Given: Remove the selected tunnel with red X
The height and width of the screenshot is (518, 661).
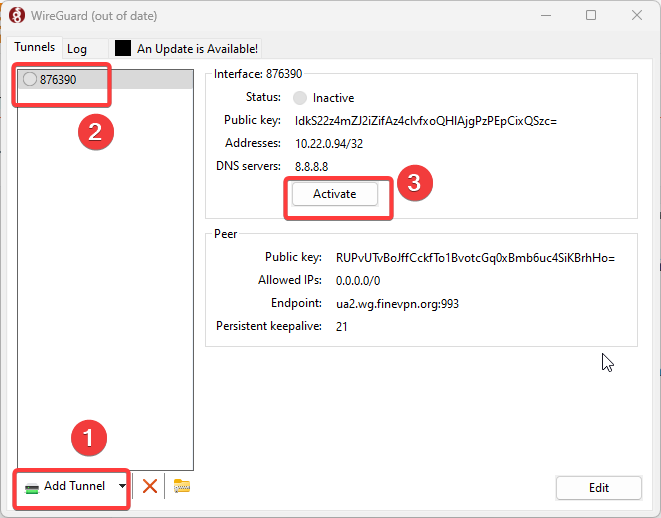Looking at the screenshot, I should click(x=150, y=486).
